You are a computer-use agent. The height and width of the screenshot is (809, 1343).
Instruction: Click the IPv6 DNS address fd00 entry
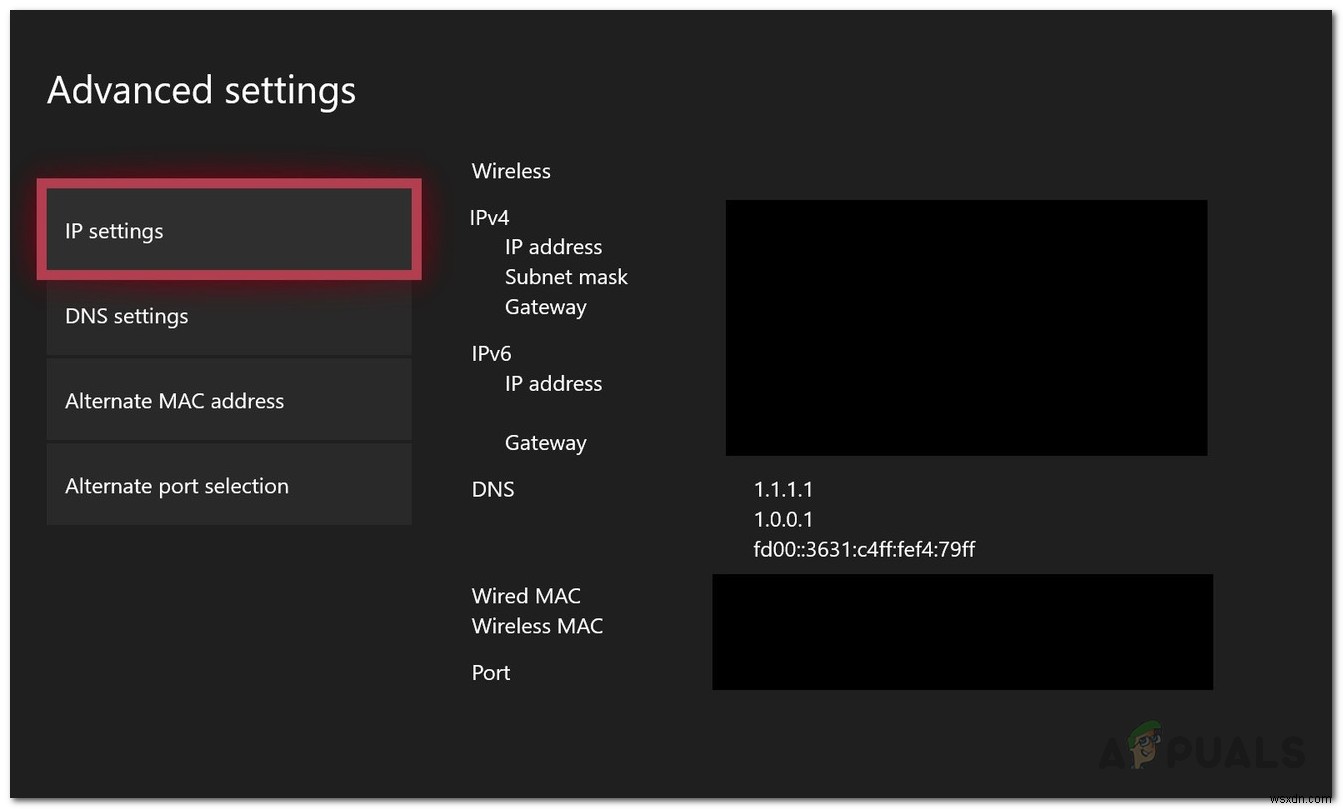(x=864, y=549)
